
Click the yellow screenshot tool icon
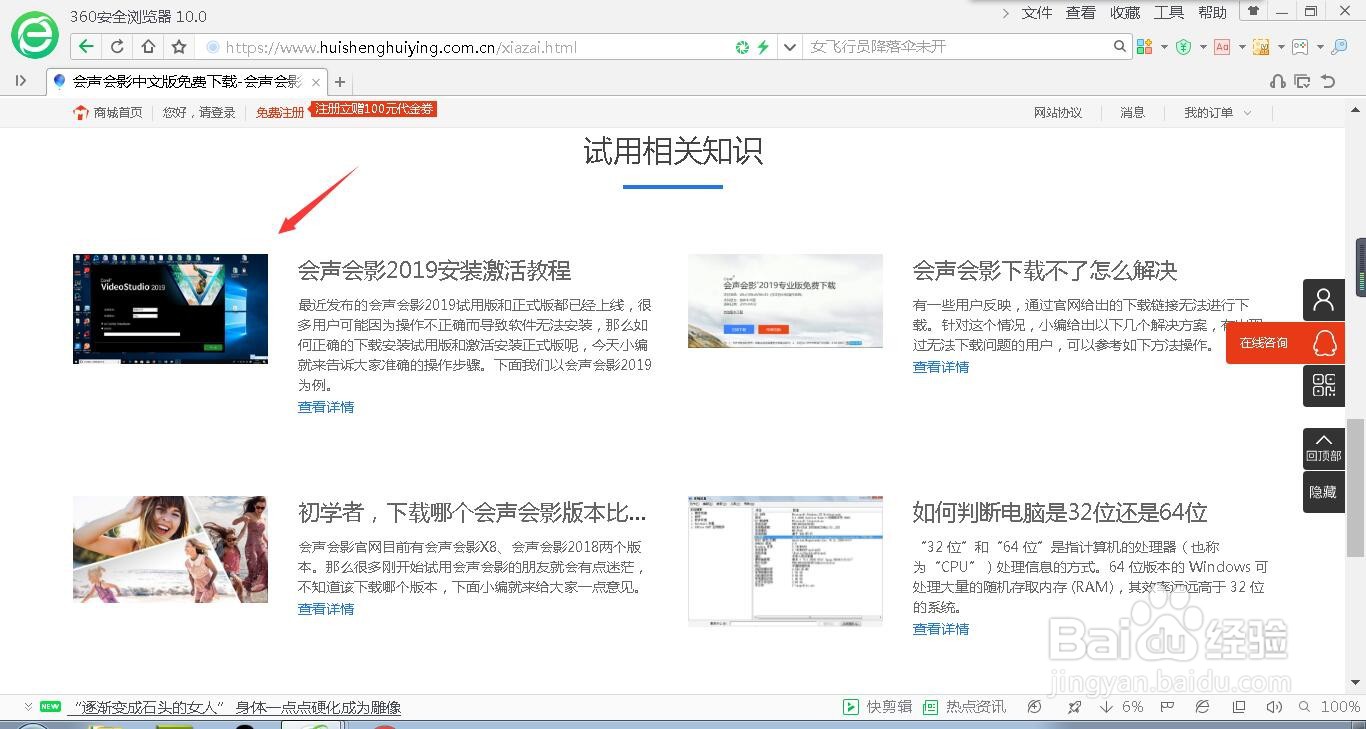tap(1261, 47)
